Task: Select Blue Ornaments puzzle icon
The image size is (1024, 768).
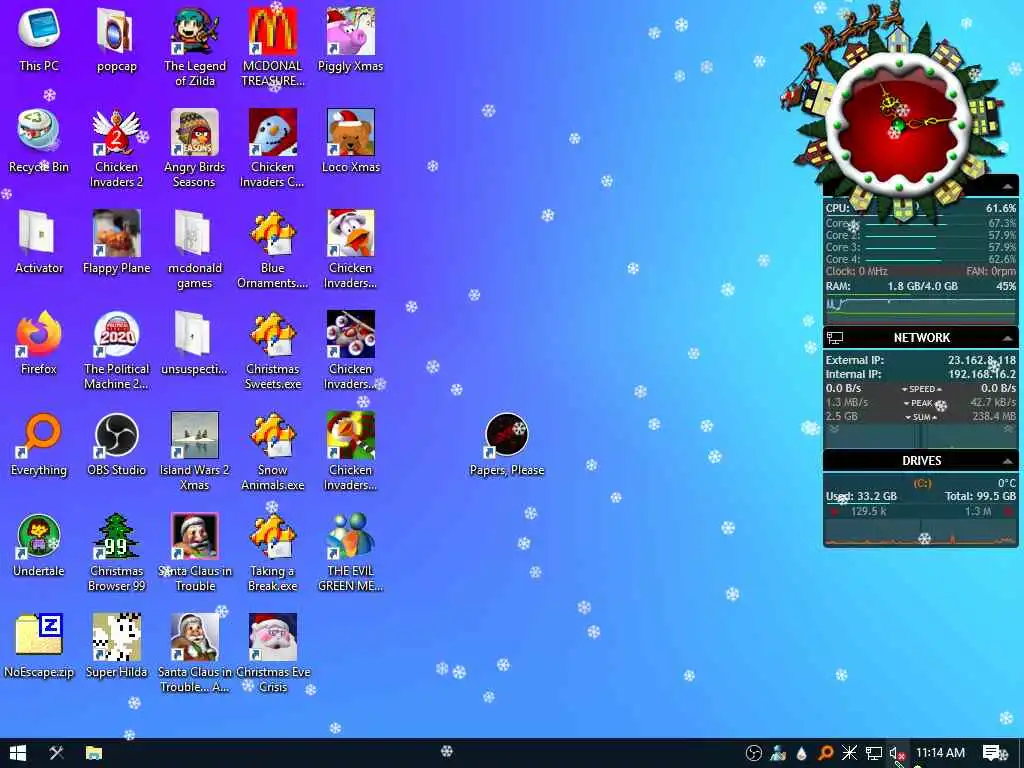Action: coord(273,249)
